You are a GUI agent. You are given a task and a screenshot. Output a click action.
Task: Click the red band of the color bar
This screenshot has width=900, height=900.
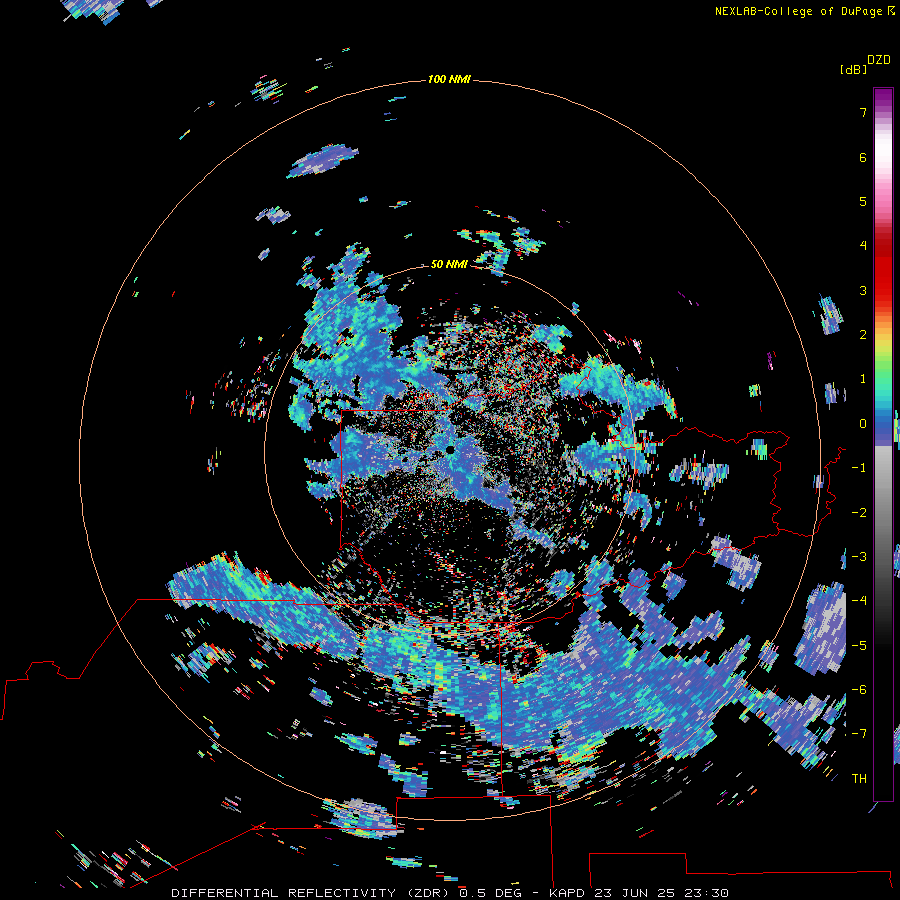click(883, 270)
